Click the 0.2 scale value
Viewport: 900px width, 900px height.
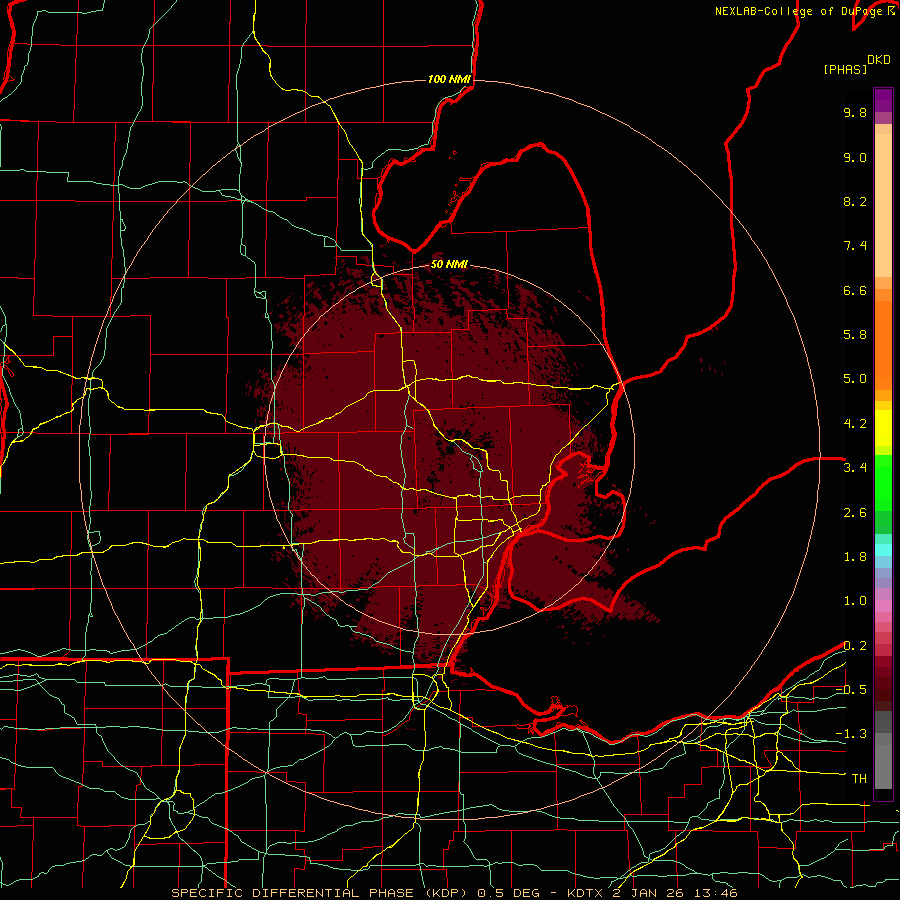coord(855,646)
